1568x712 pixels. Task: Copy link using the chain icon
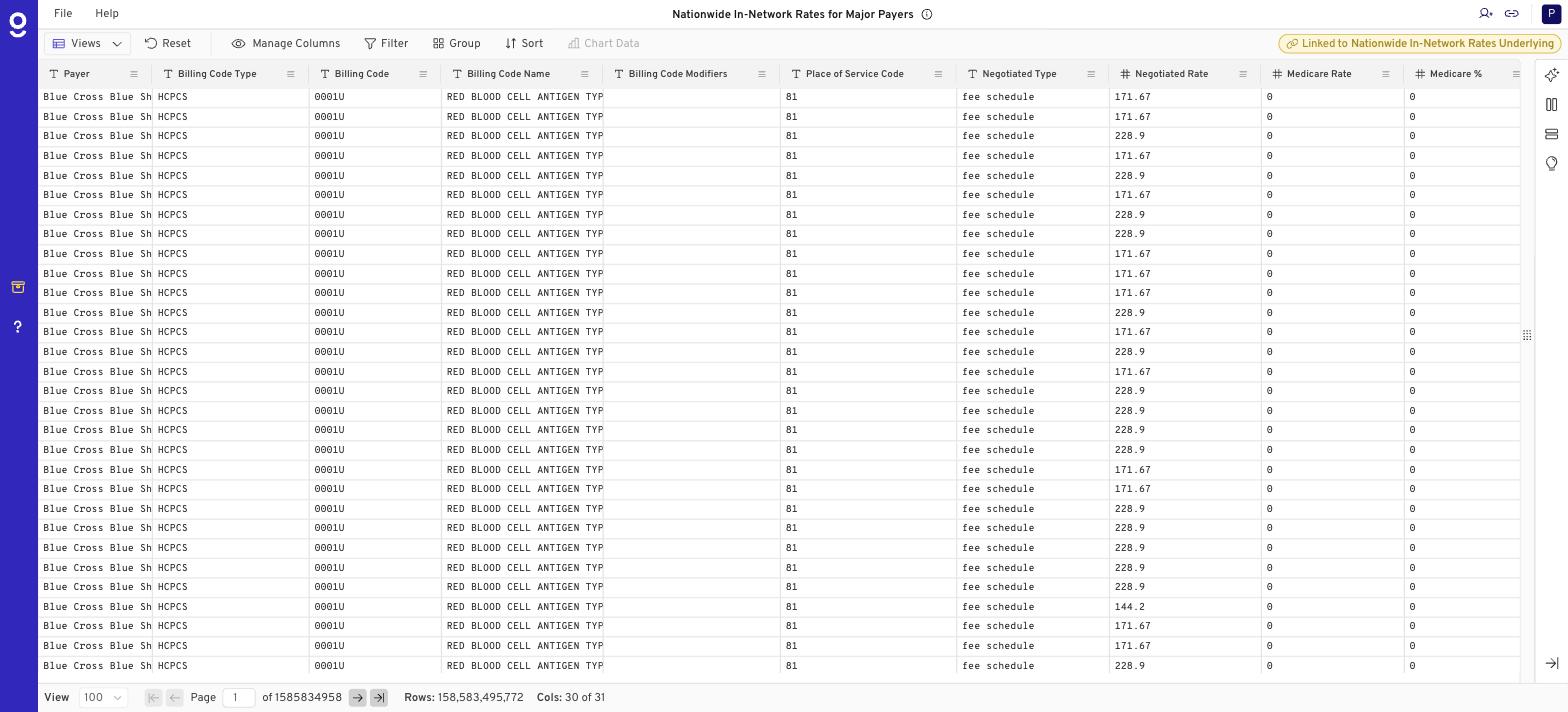click(x=1512, y=14)
